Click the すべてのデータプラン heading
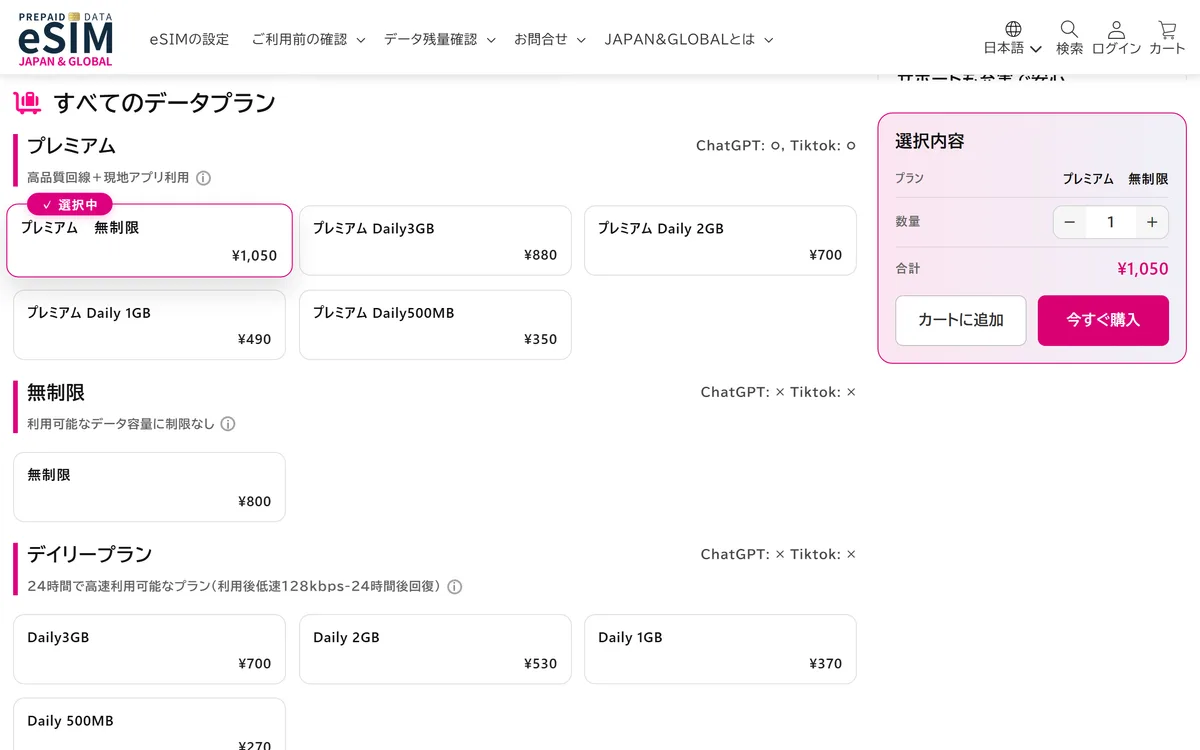Viewport: 1200px width, 750px height. coord(165,102)
